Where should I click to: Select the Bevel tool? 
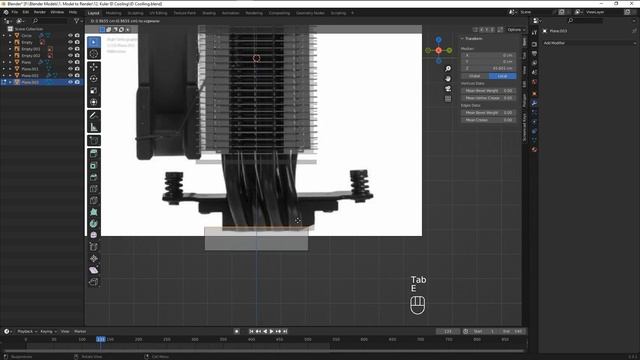94,177
